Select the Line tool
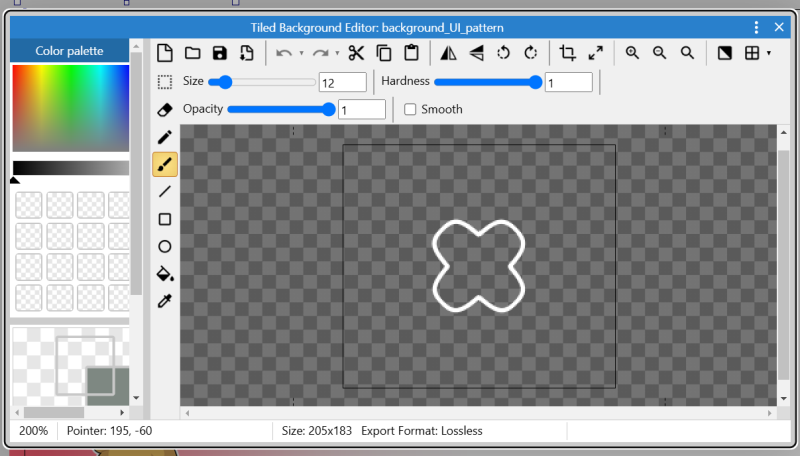The image size is (800, 456). (x=165, y=192)
